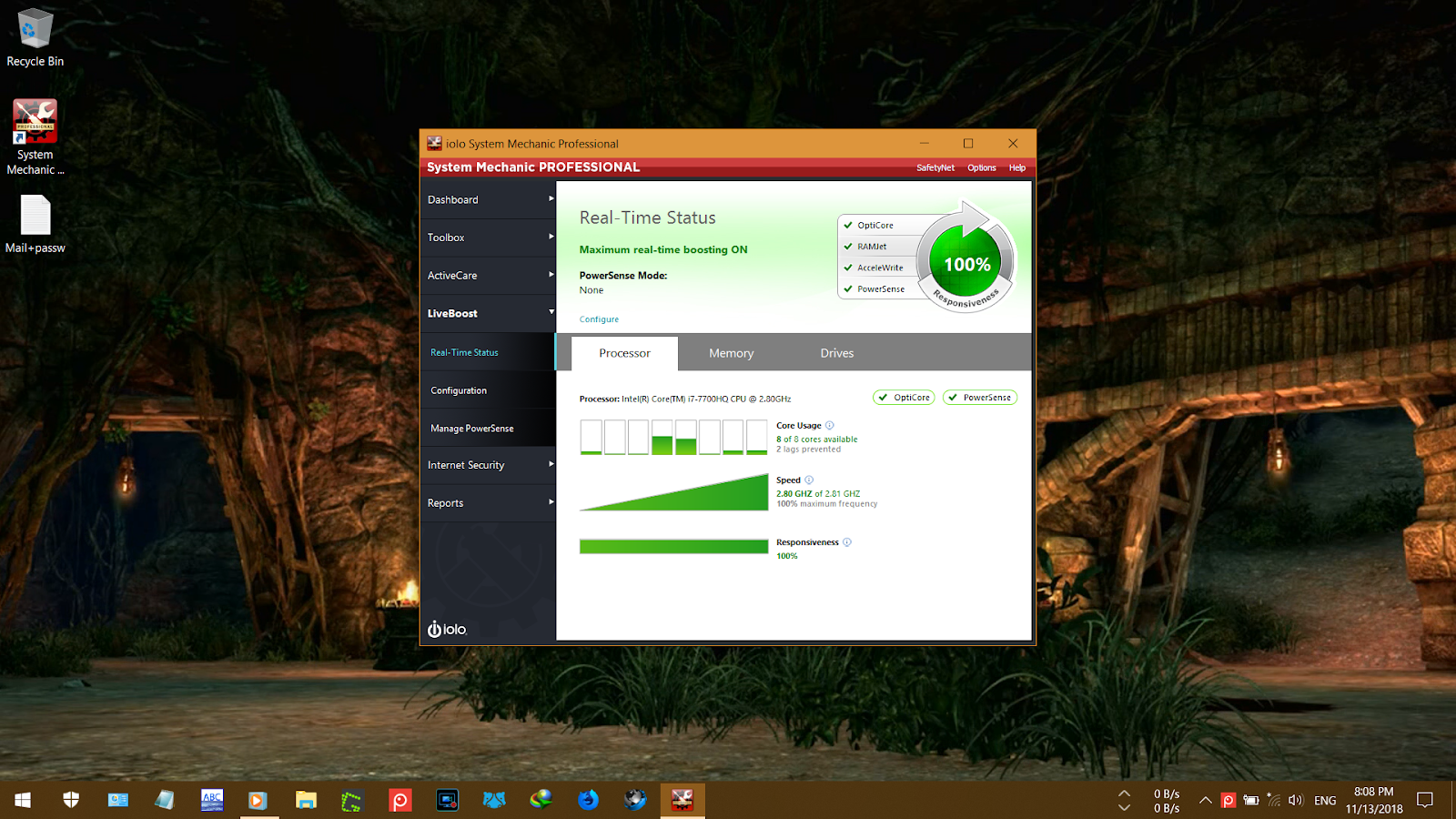Click the core usage bar chart
The image size is (1456, 819).
coord(673,437)
